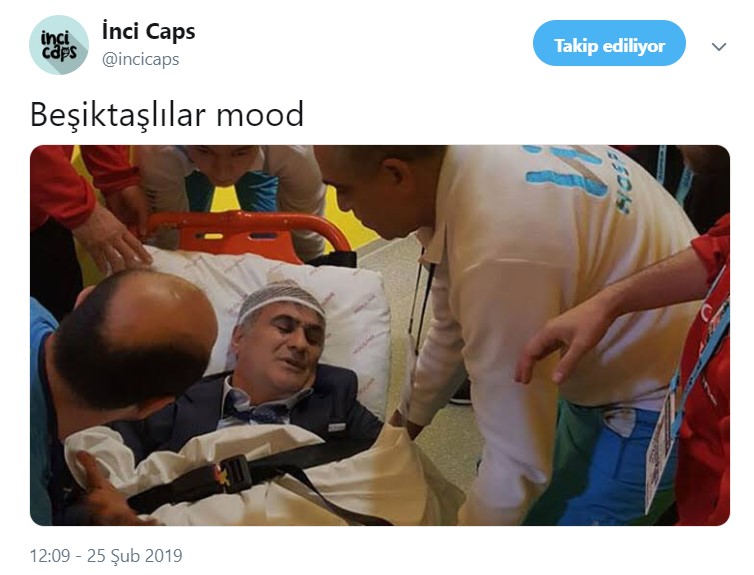Viewport: 754px width, 575px height.
Task: Select the tweet text Beşiktaşlılar mood
Action: pyautogui.click(x=167, y=114)
